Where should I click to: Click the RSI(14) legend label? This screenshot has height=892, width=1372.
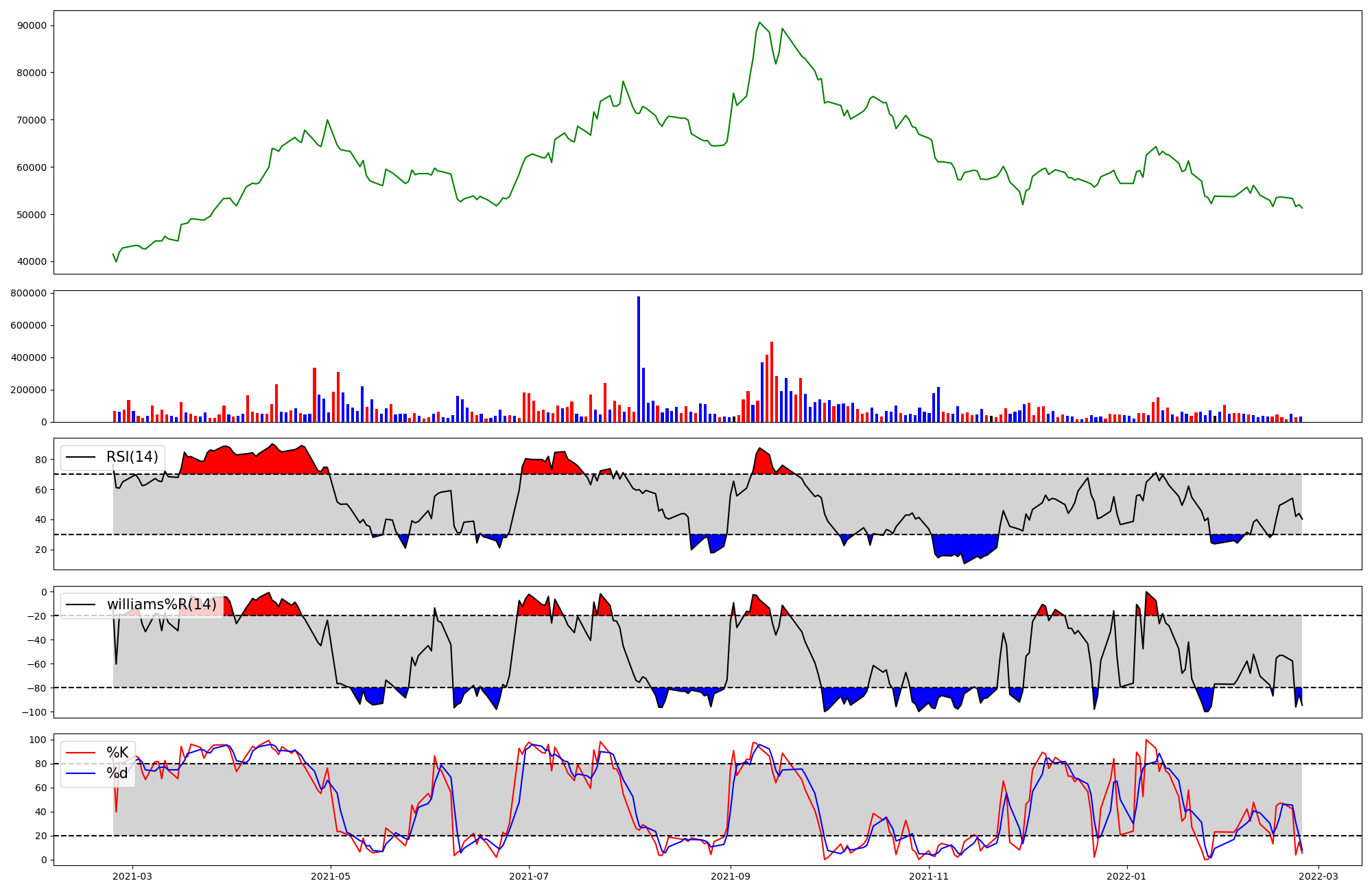[x=132, y=457]
